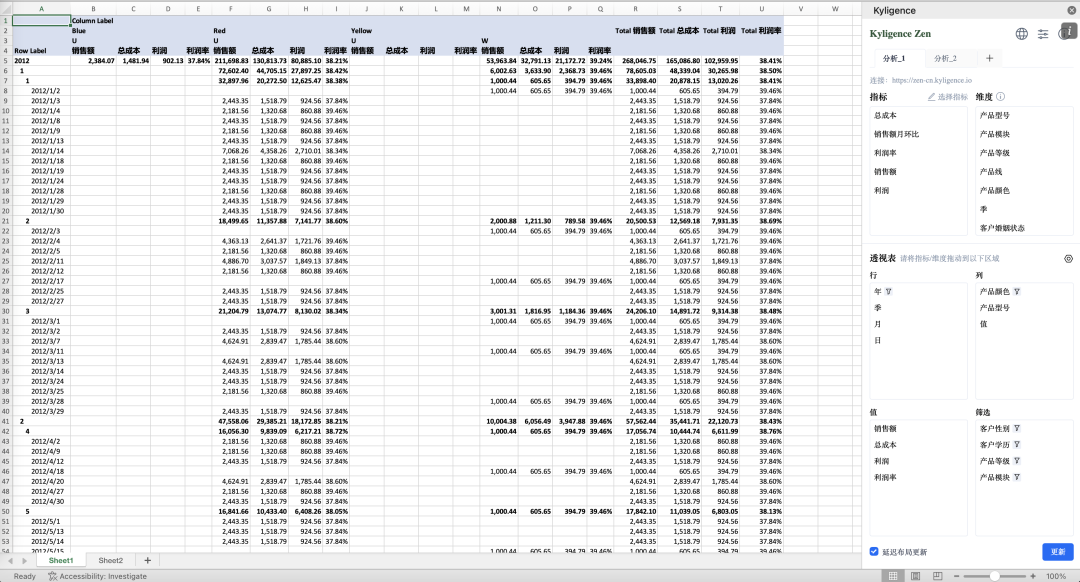Click the 268,046.75 total sales cell
This screenshot has width=1080, height=582.
click(x=635, y=61)
